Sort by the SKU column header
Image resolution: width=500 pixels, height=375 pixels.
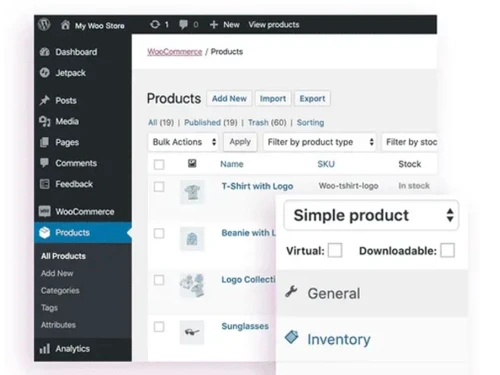[326, 164]
